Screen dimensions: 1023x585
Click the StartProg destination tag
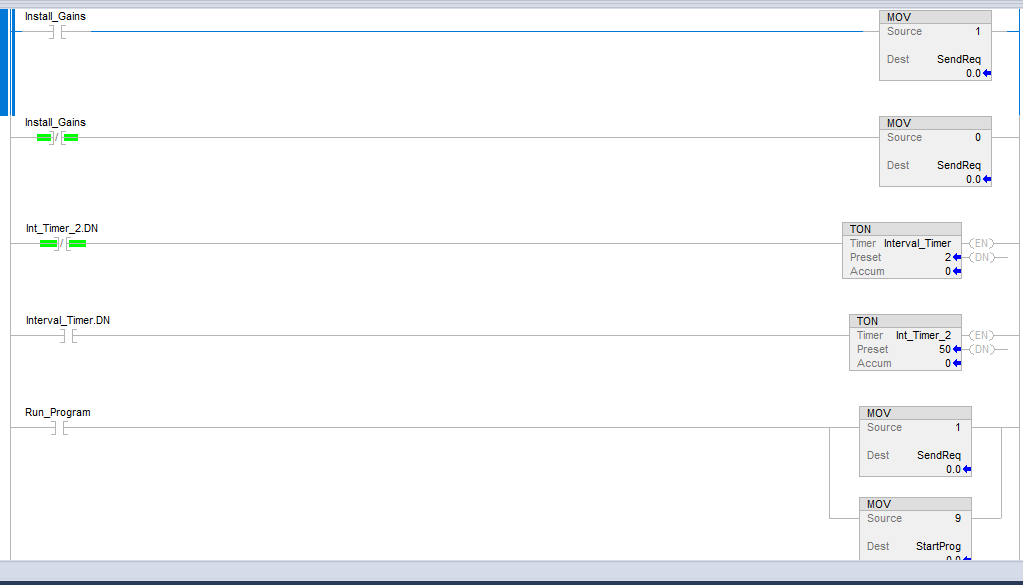pyautogui.click(x=938, y=546)
